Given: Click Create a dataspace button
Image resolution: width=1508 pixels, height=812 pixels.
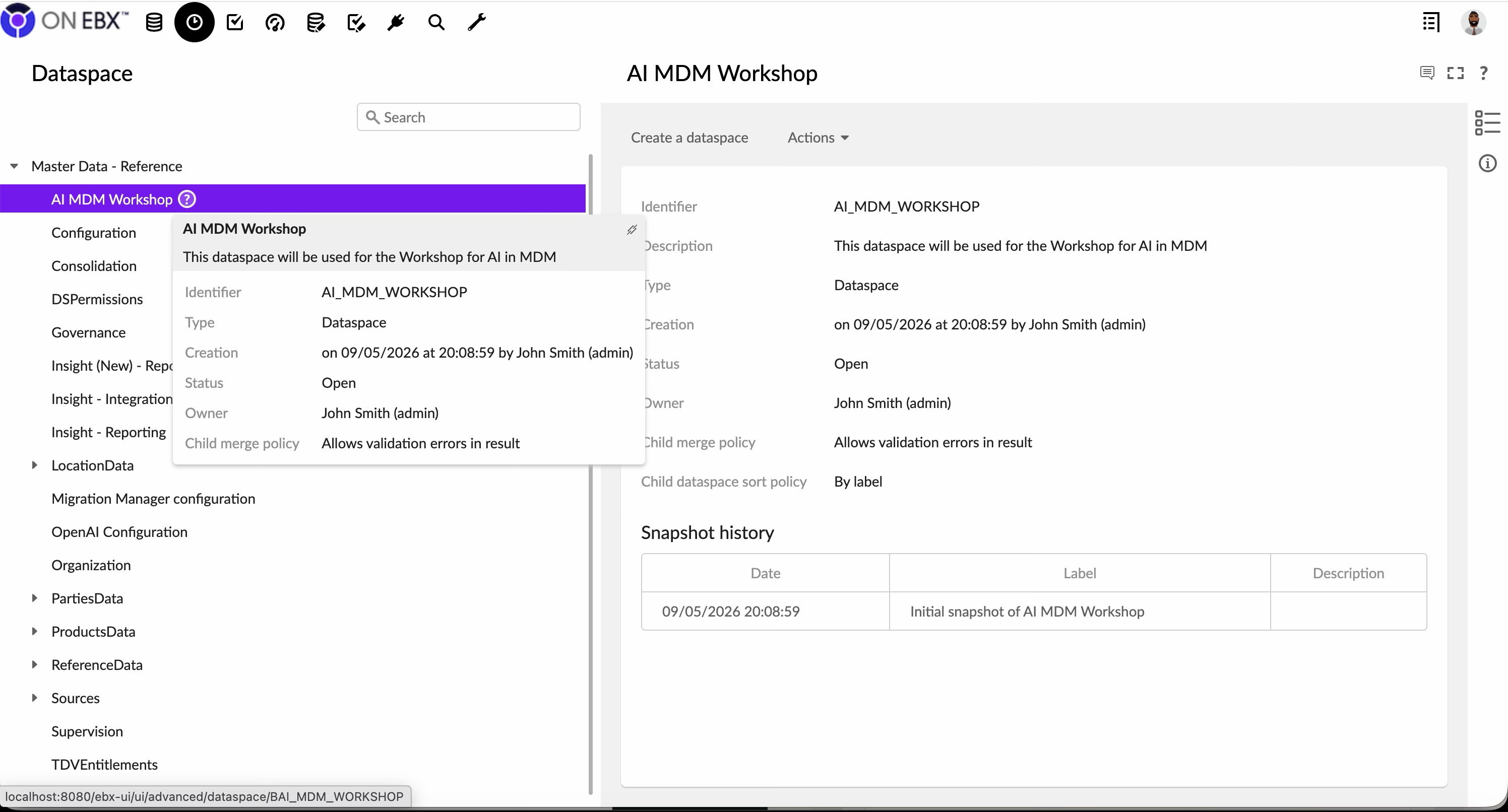Looking at the screenshot, I should 689,138.
